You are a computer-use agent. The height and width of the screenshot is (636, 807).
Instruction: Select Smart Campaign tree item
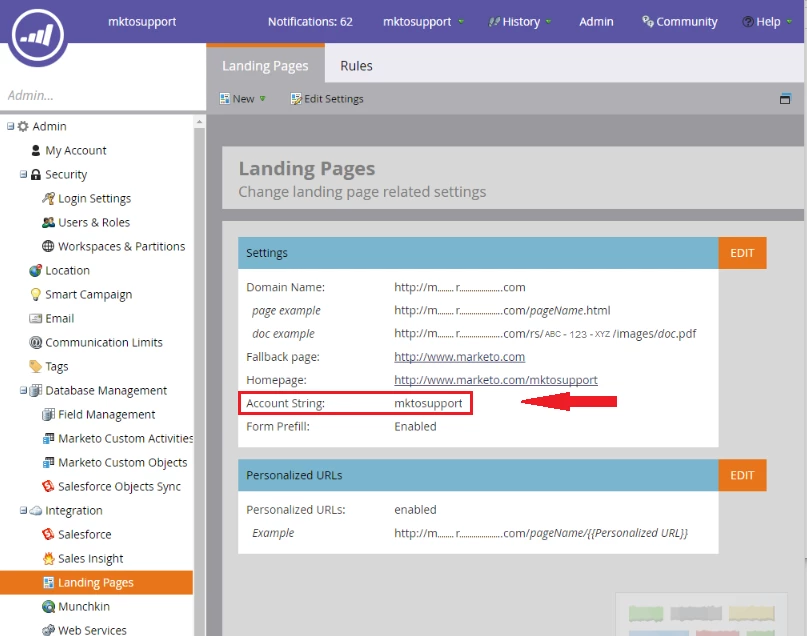pyautogui.click(x=89, y=294)
